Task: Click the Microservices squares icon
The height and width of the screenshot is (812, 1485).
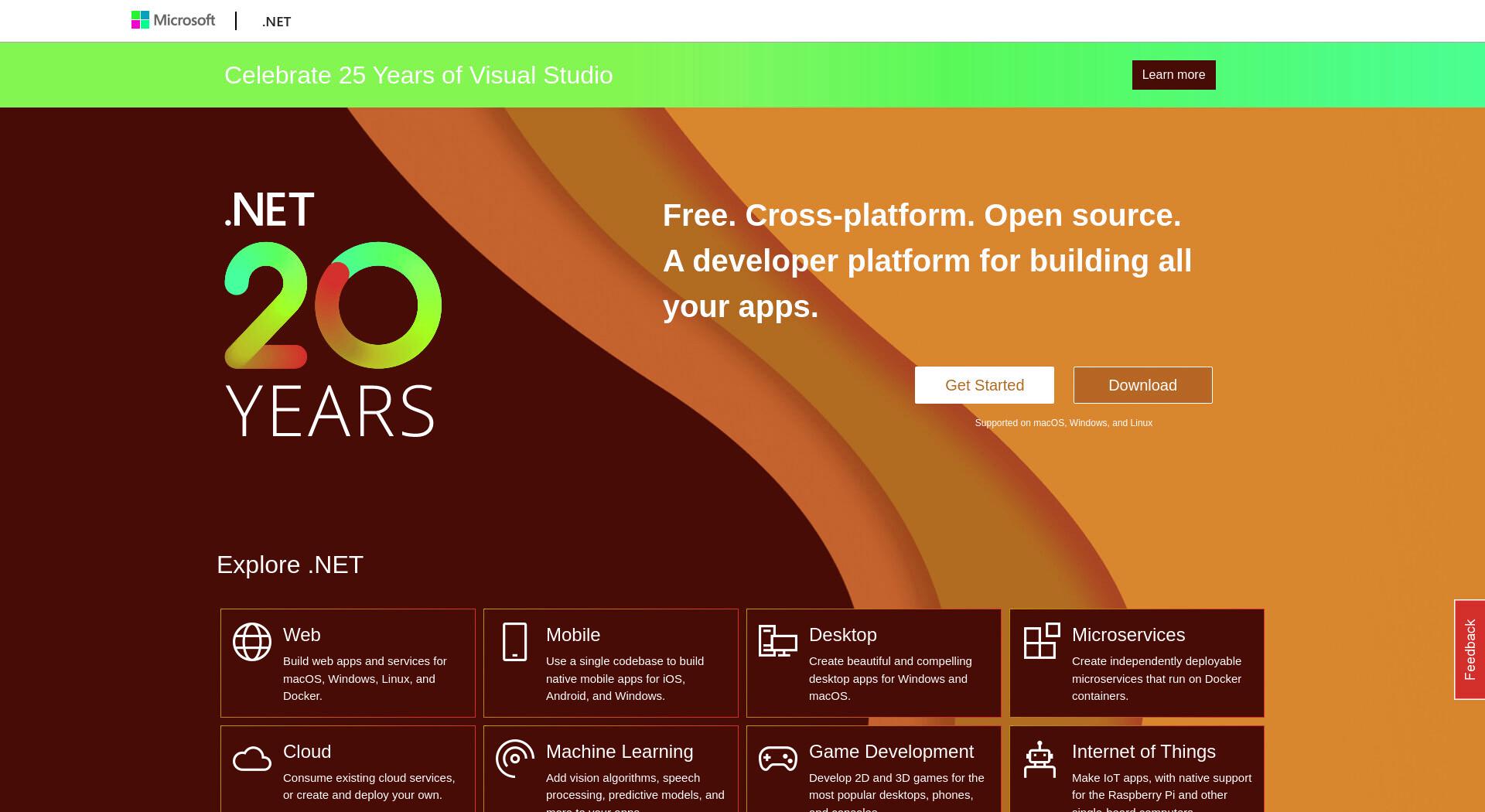Action: [1041, 641]
